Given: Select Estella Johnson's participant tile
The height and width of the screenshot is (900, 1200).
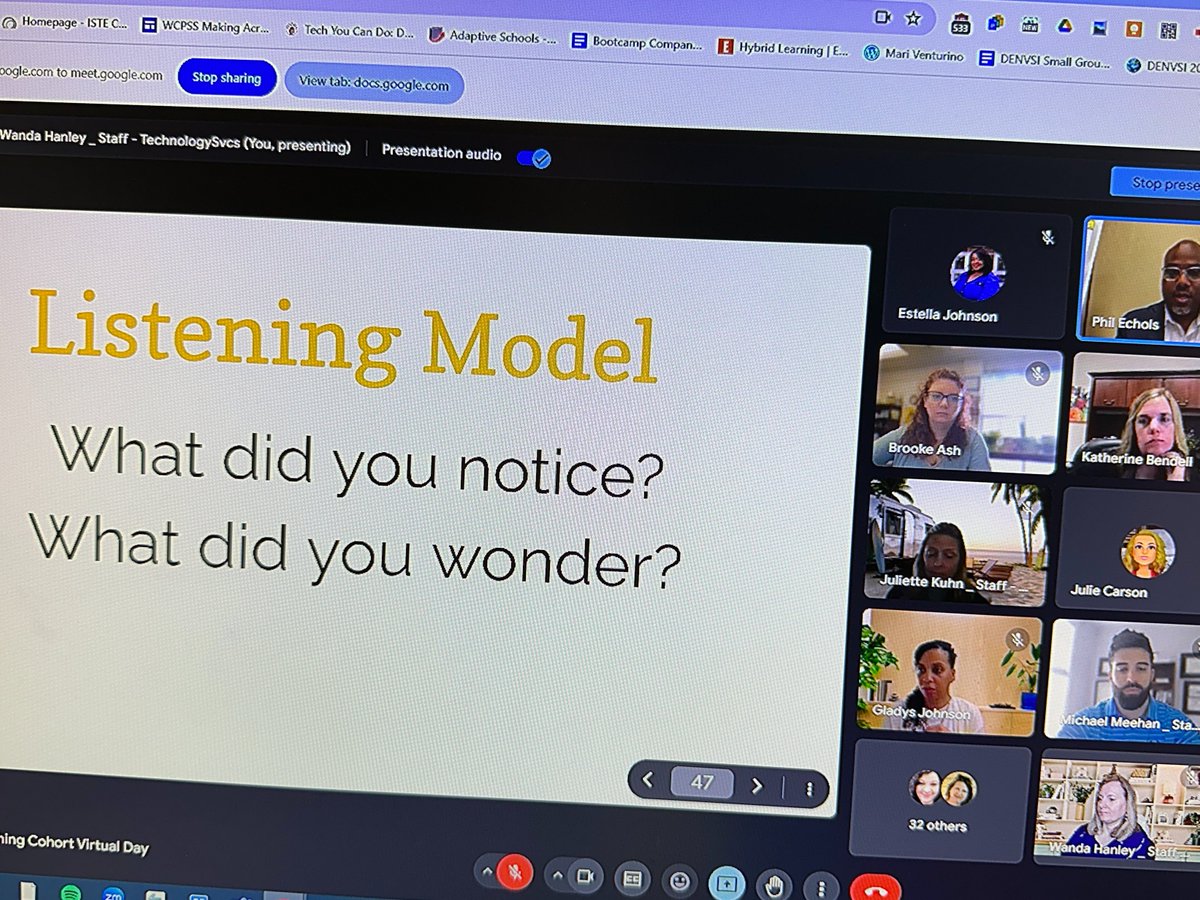Looking at the screenshot, I should (x=979, y=273).
